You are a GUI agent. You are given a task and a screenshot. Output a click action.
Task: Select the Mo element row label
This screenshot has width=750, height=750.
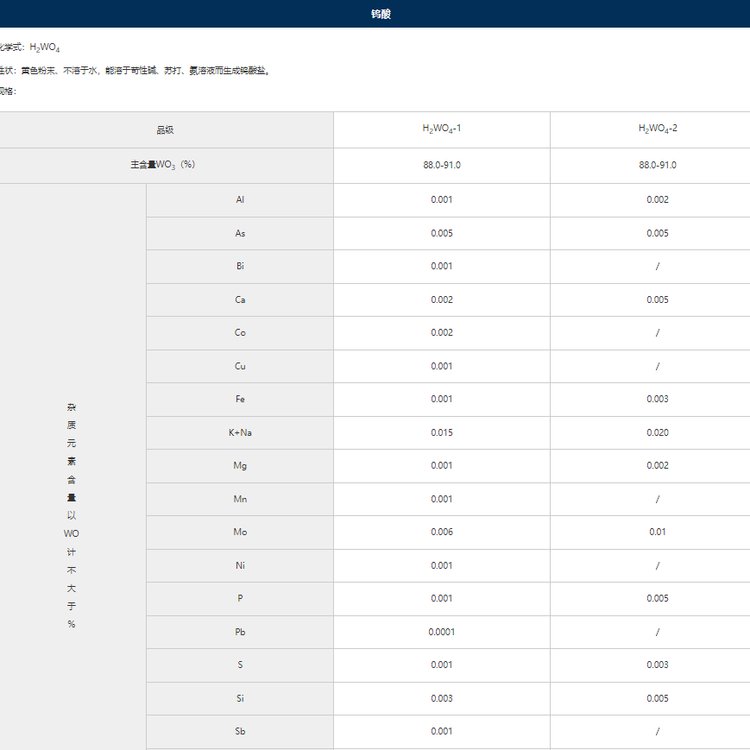[240, 532]
